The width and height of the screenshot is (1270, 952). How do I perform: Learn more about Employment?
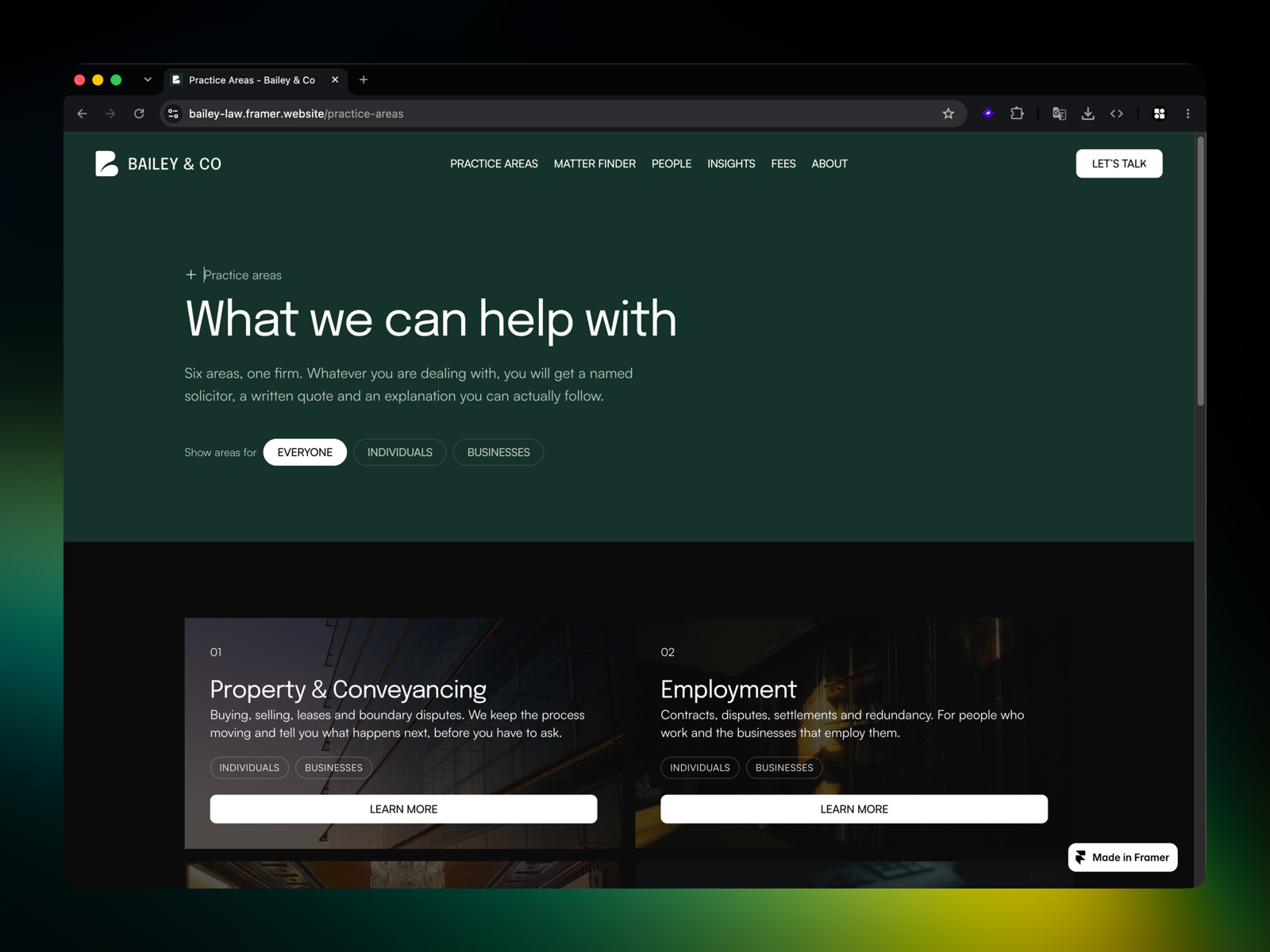click(854, 809)
